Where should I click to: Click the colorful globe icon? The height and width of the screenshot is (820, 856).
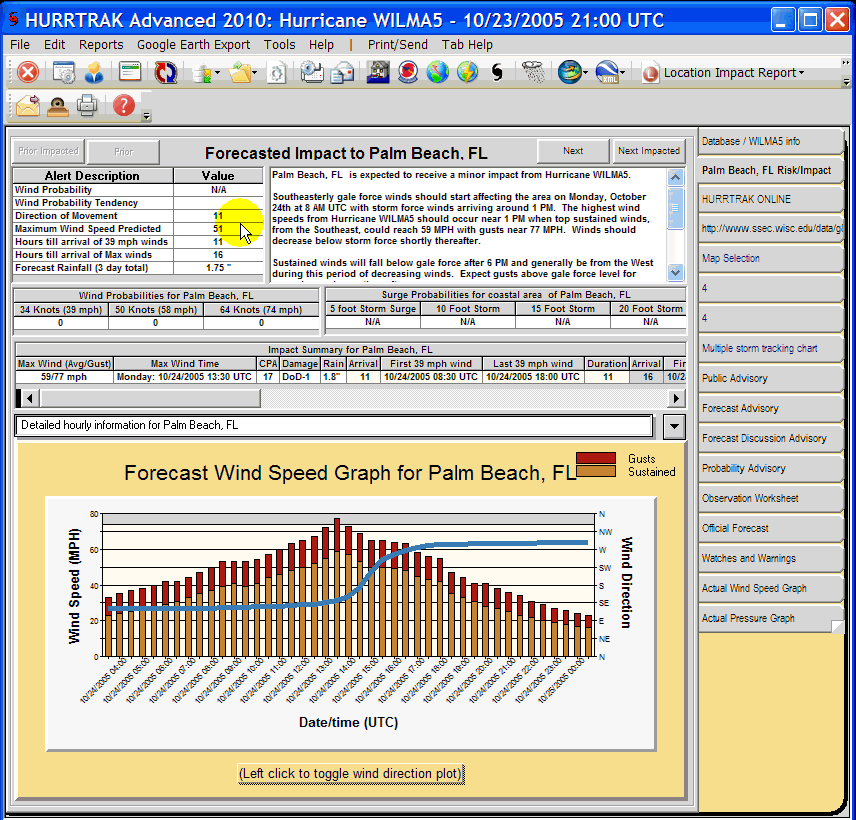pos(437,72)
